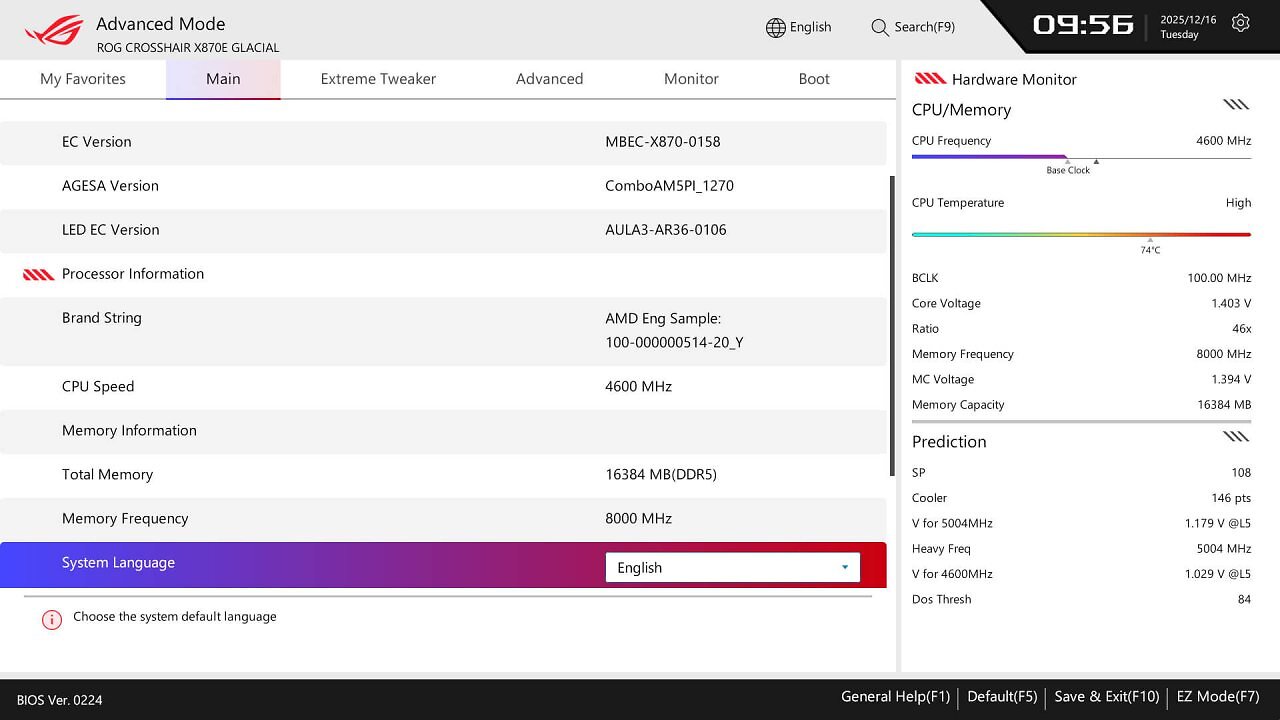
Task: Click the System Language label
Action: pyautogui.click(x=118, y=563)
